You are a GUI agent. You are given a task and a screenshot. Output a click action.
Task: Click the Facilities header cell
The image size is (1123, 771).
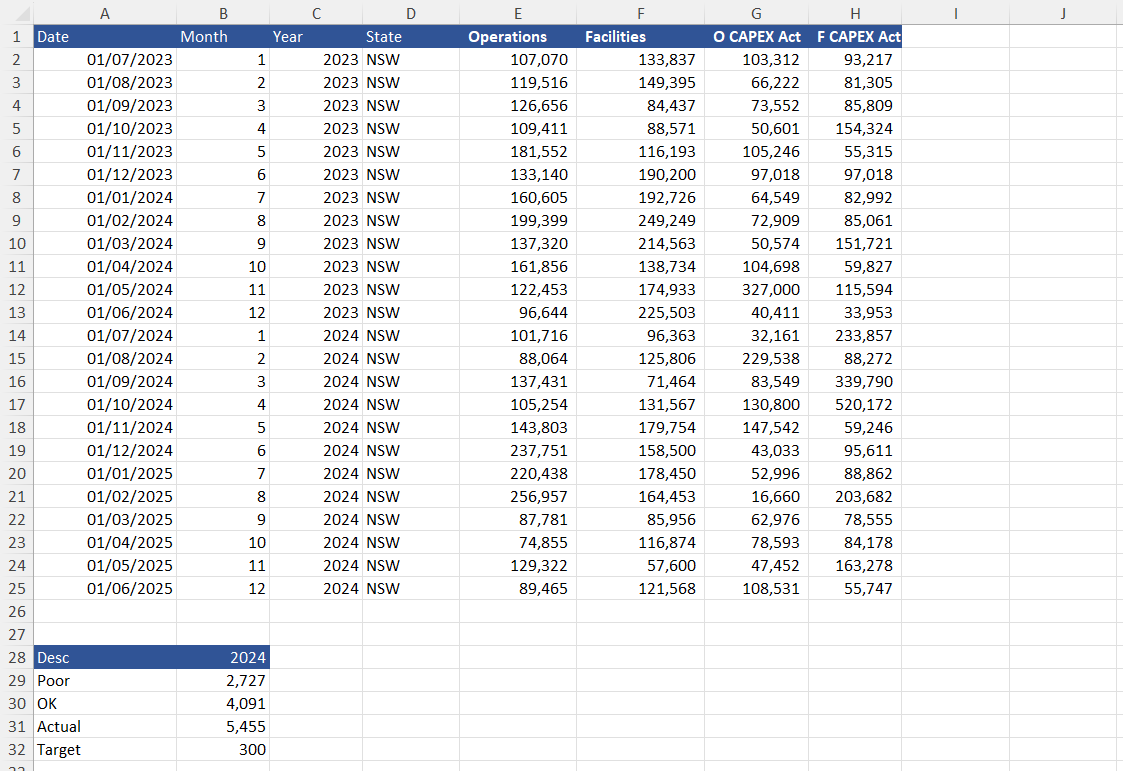point(640,37)
